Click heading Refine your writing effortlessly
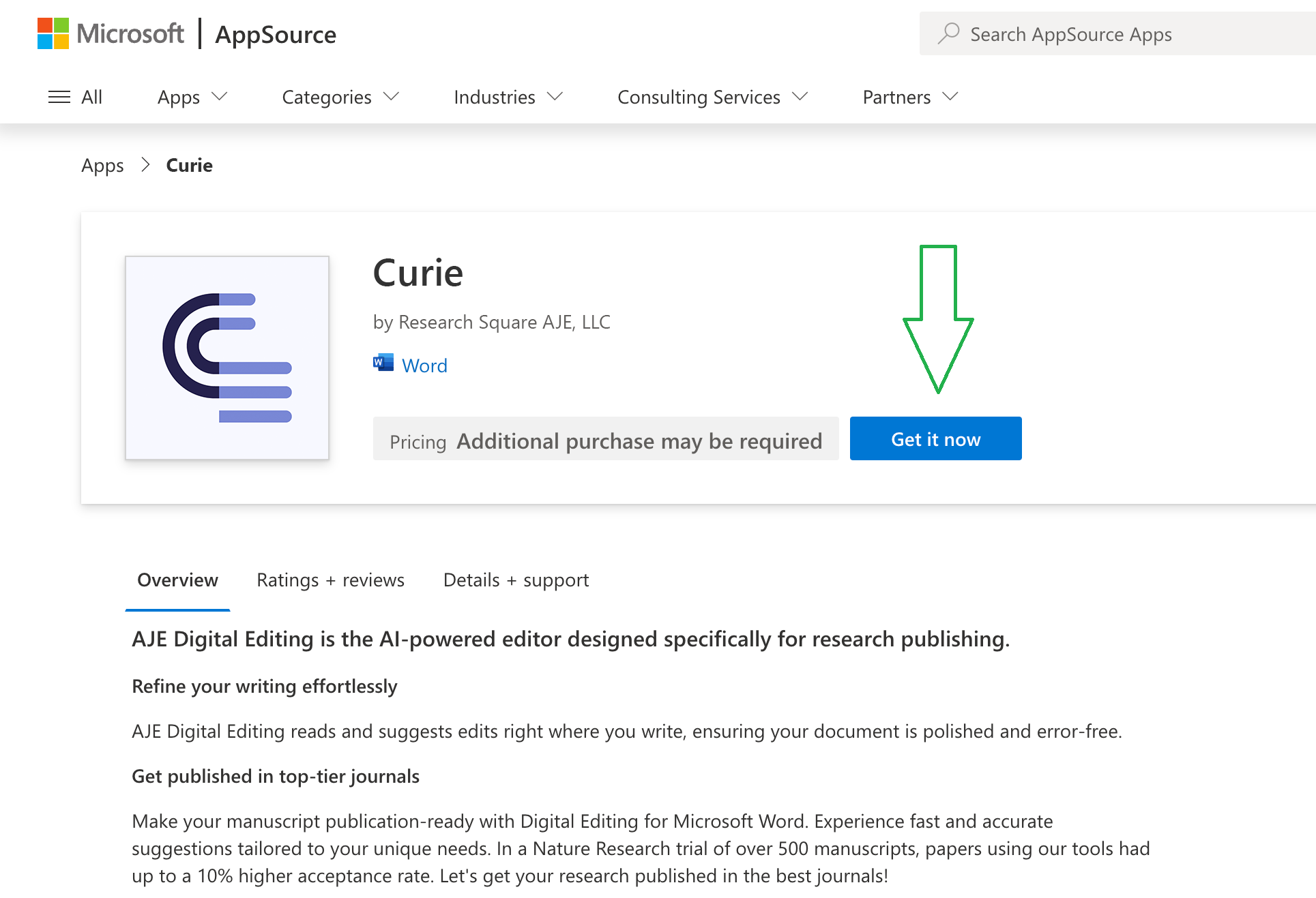This screenshot has width=1316, height=898. pos(265,686)
